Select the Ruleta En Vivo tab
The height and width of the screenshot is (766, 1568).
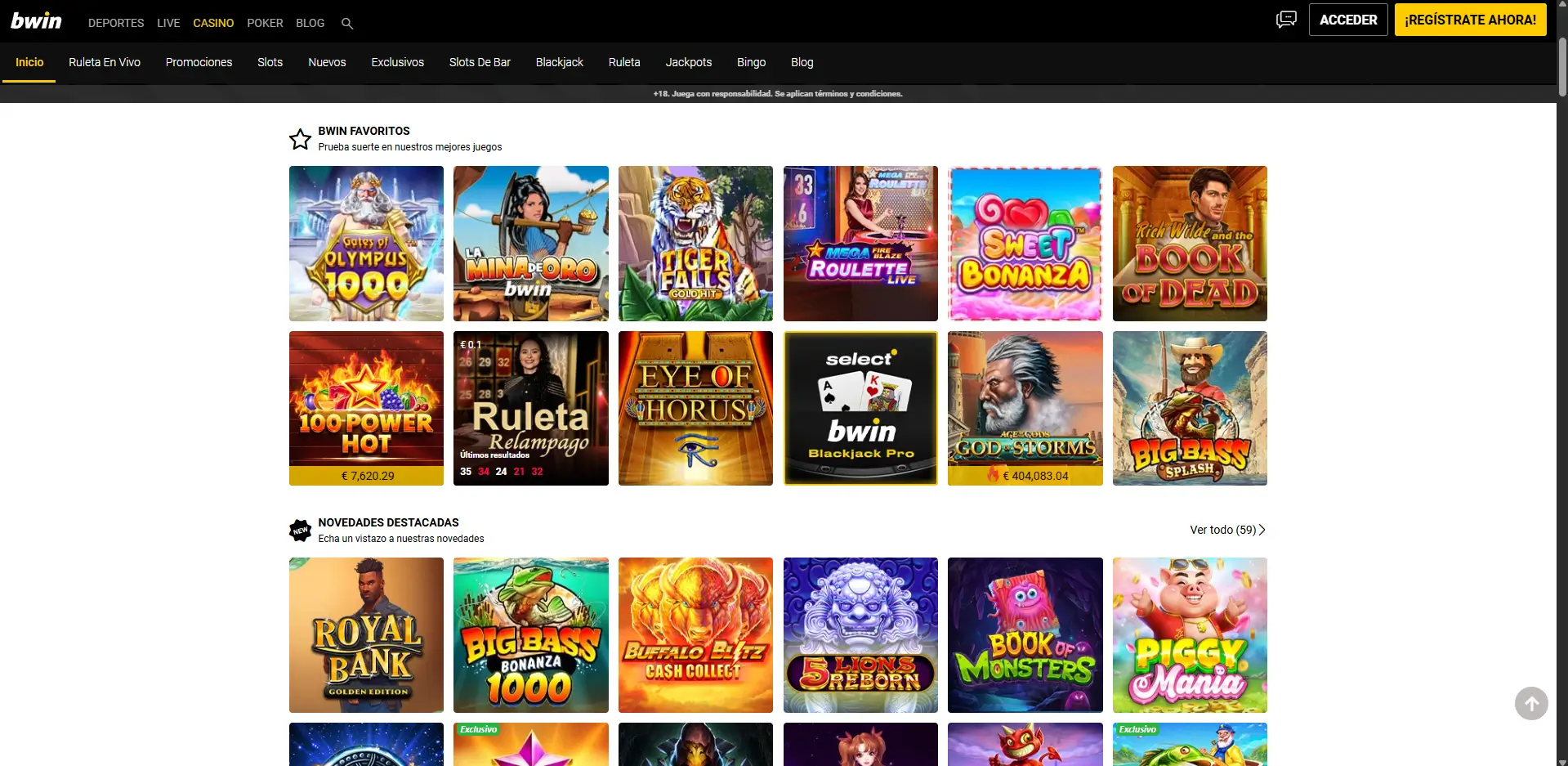(x=105, y=62)
